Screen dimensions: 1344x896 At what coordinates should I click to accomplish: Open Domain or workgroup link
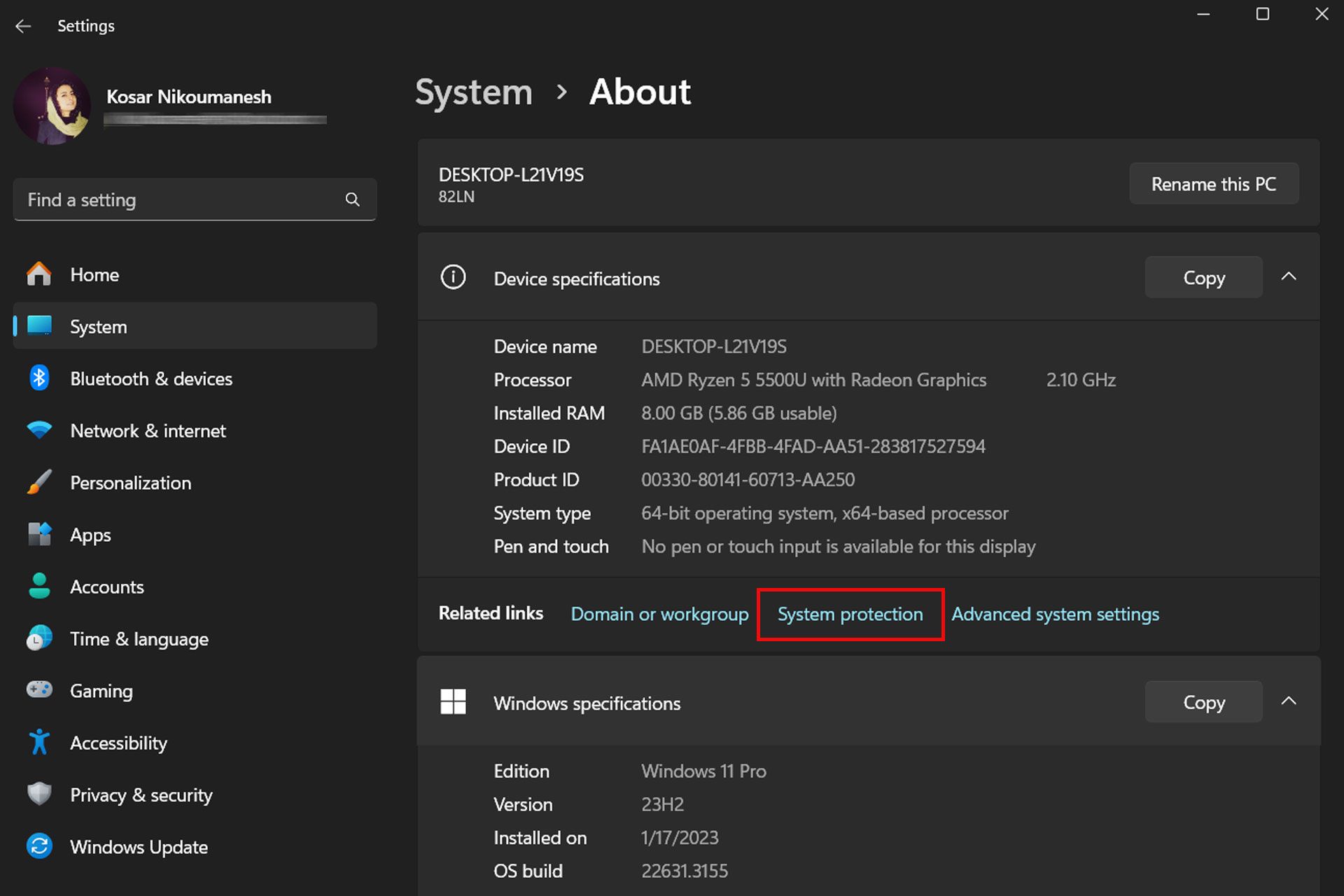click(x=659, y=614)
